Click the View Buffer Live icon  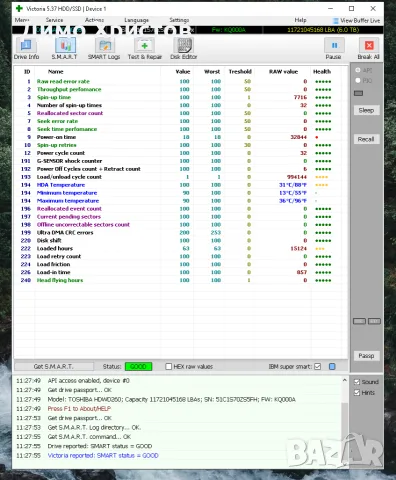click(336, 21)
